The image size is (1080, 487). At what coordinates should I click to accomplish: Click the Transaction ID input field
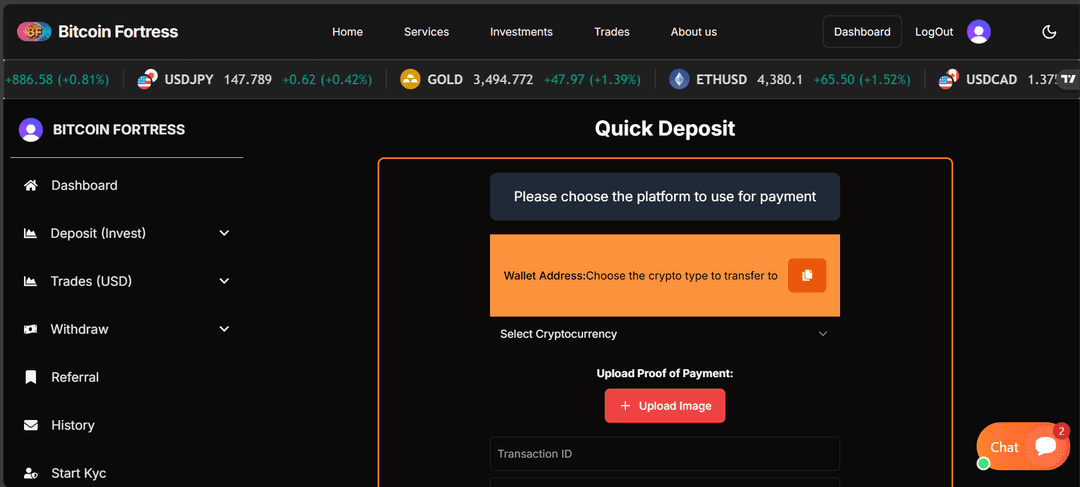click(664, 454)
